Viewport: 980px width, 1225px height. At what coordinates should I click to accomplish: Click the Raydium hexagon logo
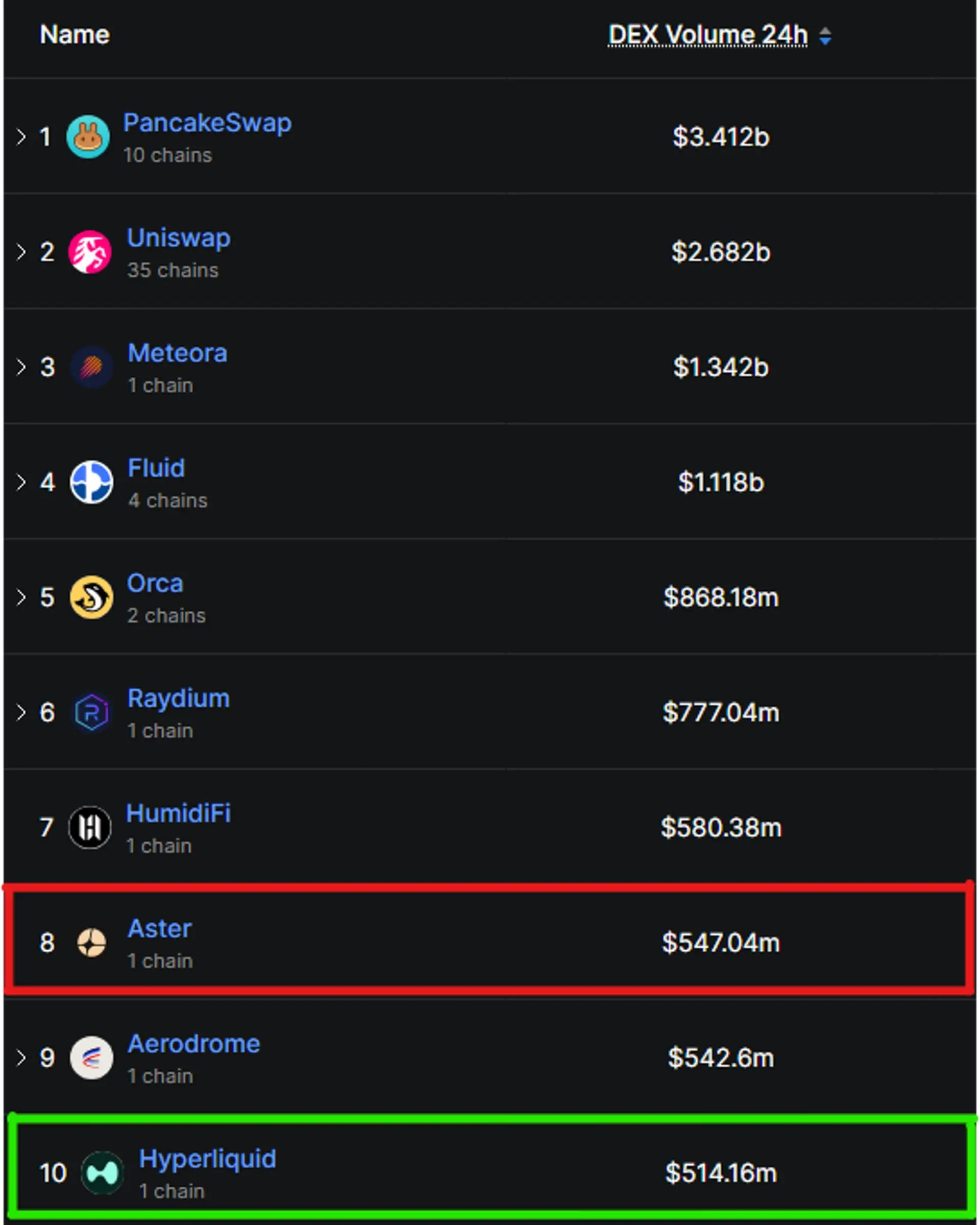92,713
